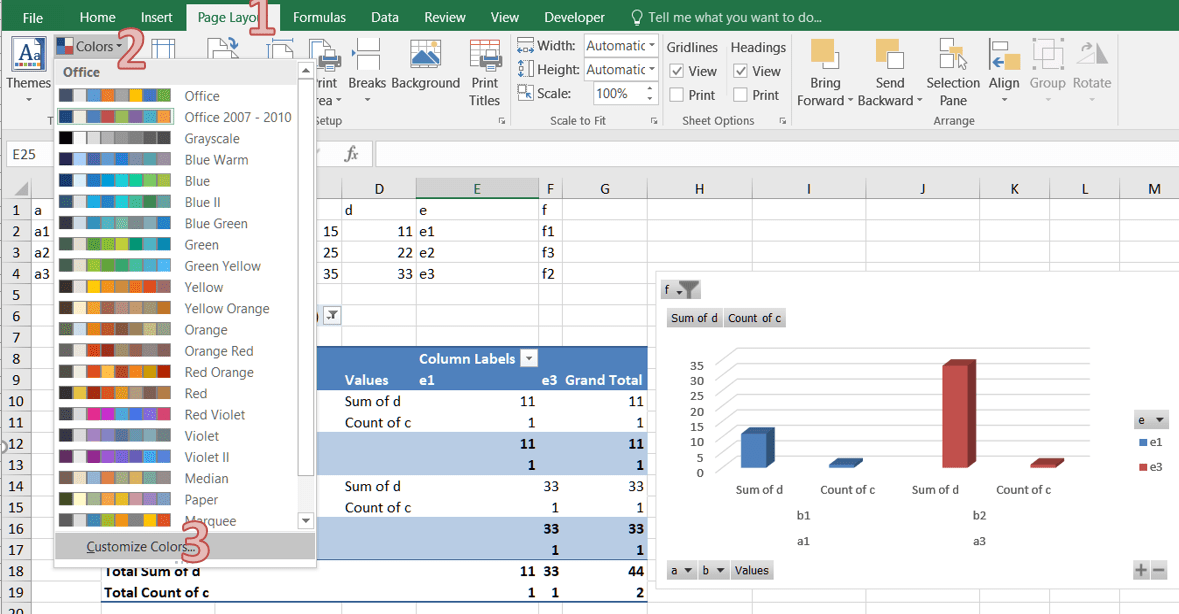The width and height of the screenshot is (1179, 614).
Task: Select the Background tool
Action: pyautogui.click(x=426, y=70)
